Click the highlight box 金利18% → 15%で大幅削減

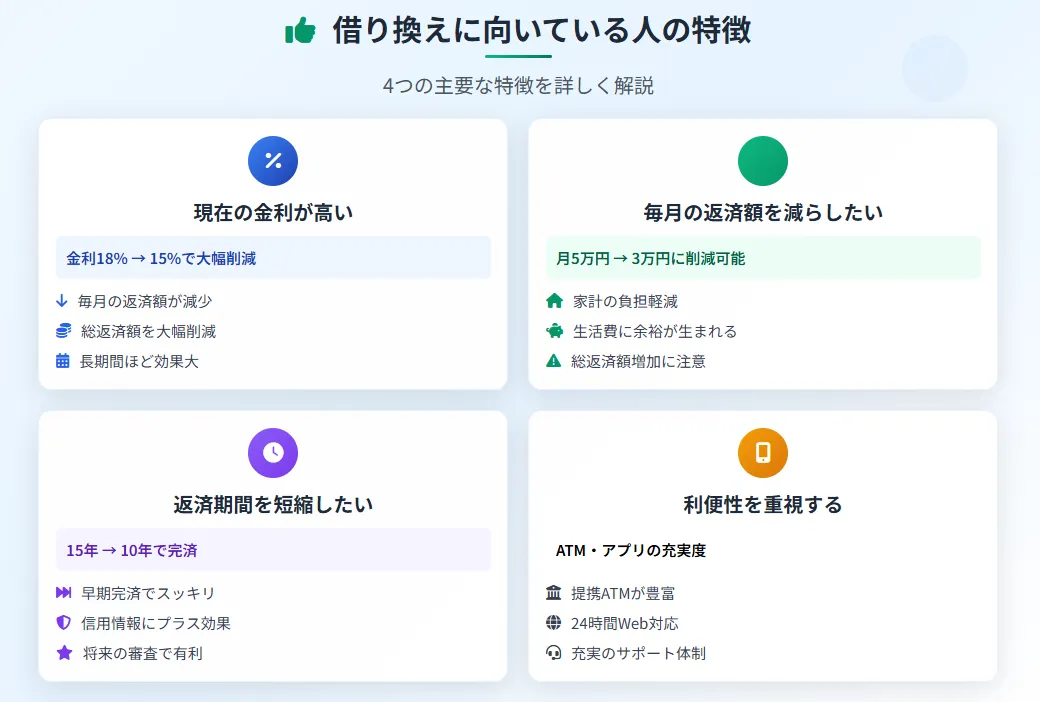pyautogui.click(x=273, y=257)
